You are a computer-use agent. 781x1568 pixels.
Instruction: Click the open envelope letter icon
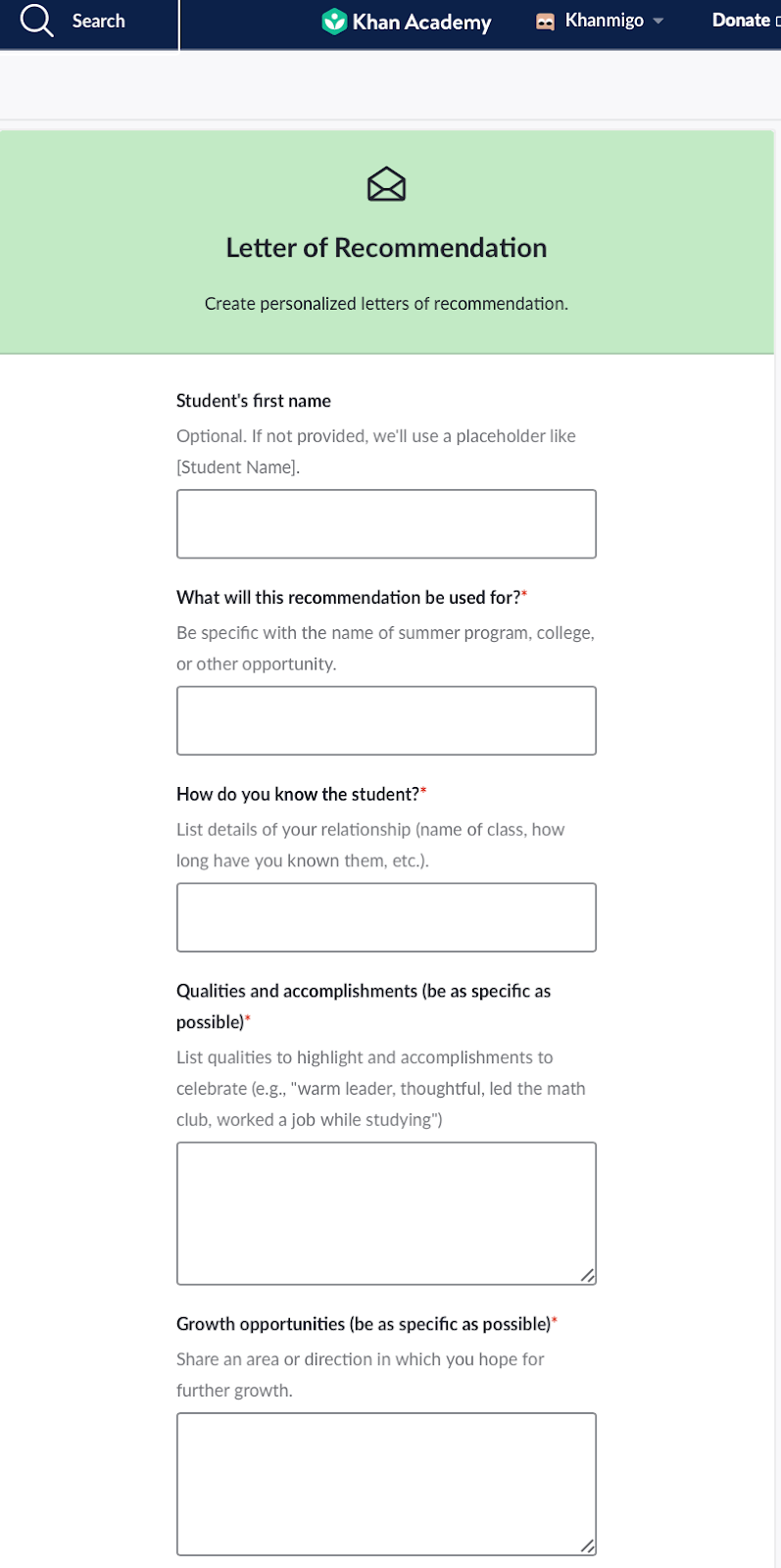tap(386, 184)
